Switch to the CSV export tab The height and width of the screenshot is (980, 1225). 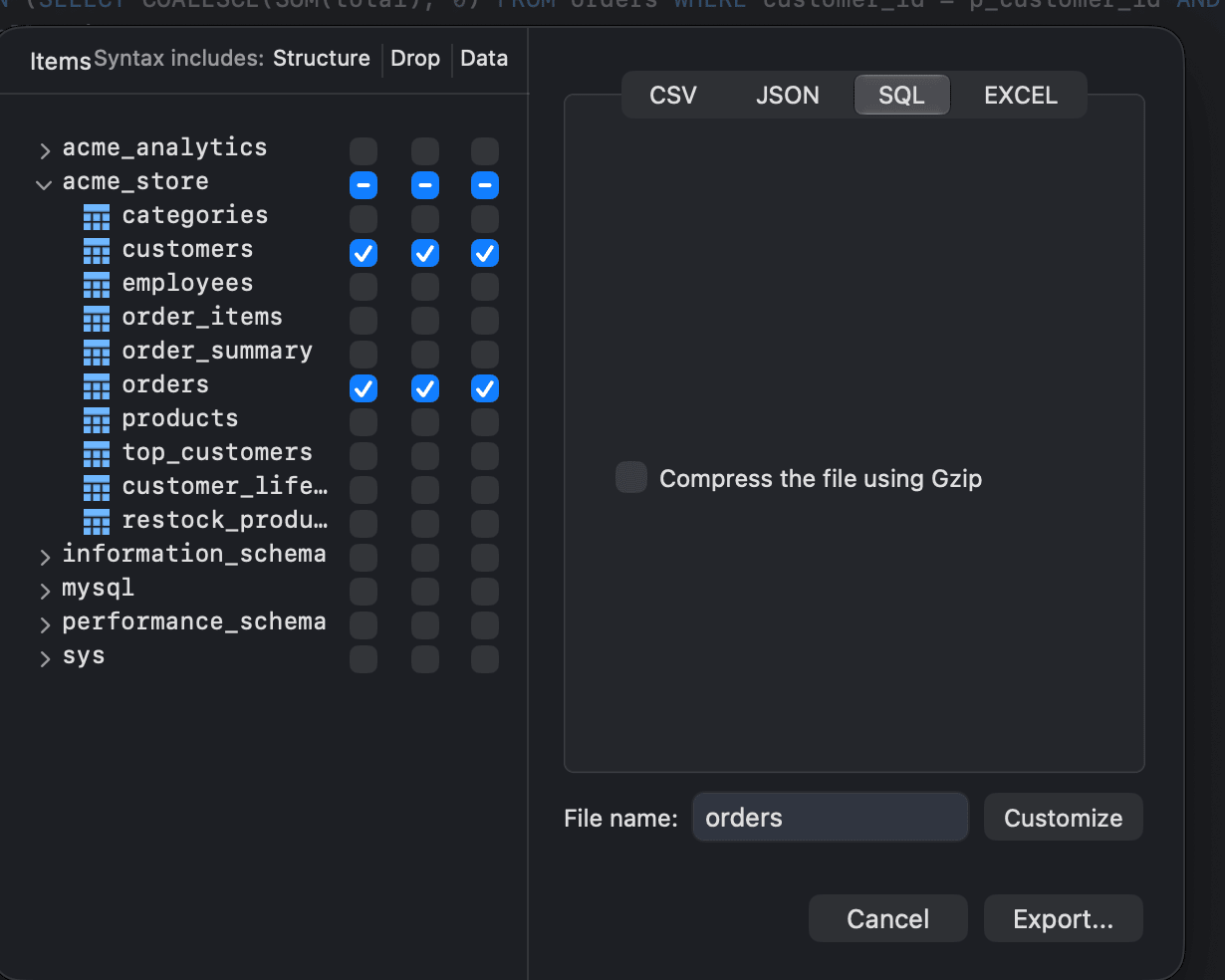[673, 96]
